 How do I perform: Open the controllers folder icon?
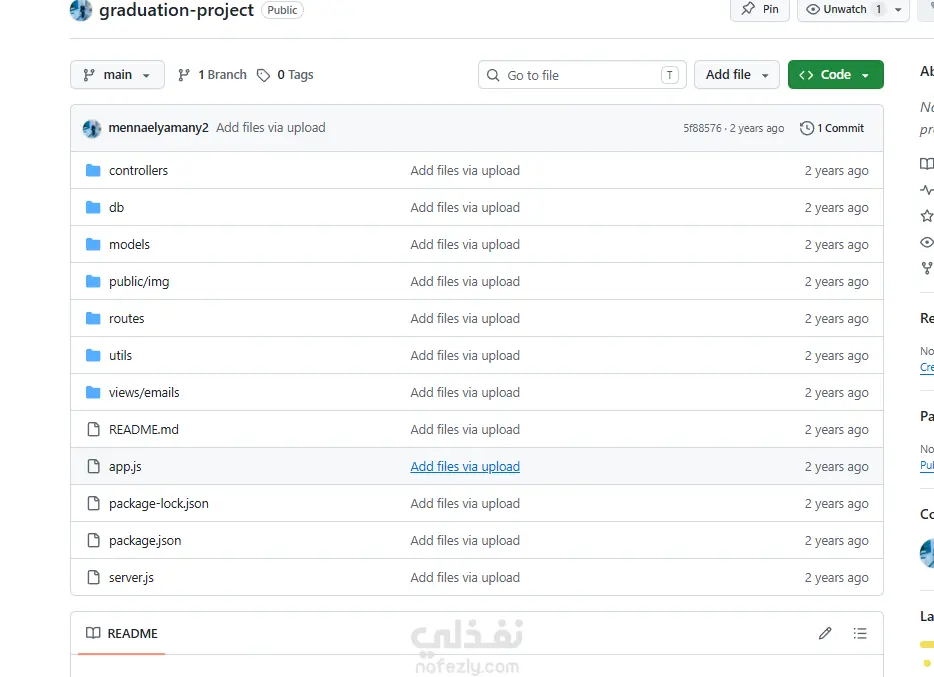93,170
